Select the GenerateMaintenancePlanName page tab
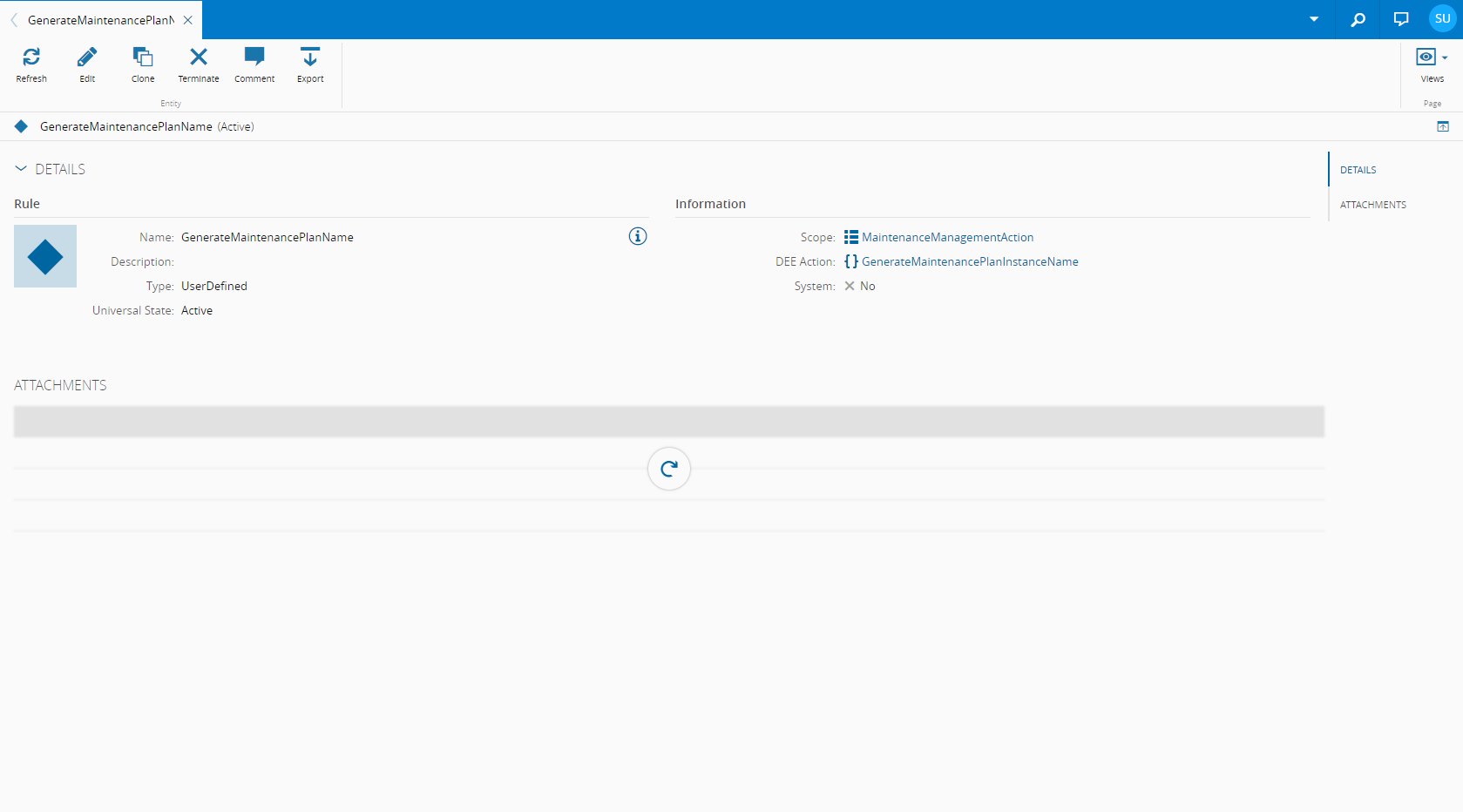The width and height of the screenshot is (1463, 812). 100,20
